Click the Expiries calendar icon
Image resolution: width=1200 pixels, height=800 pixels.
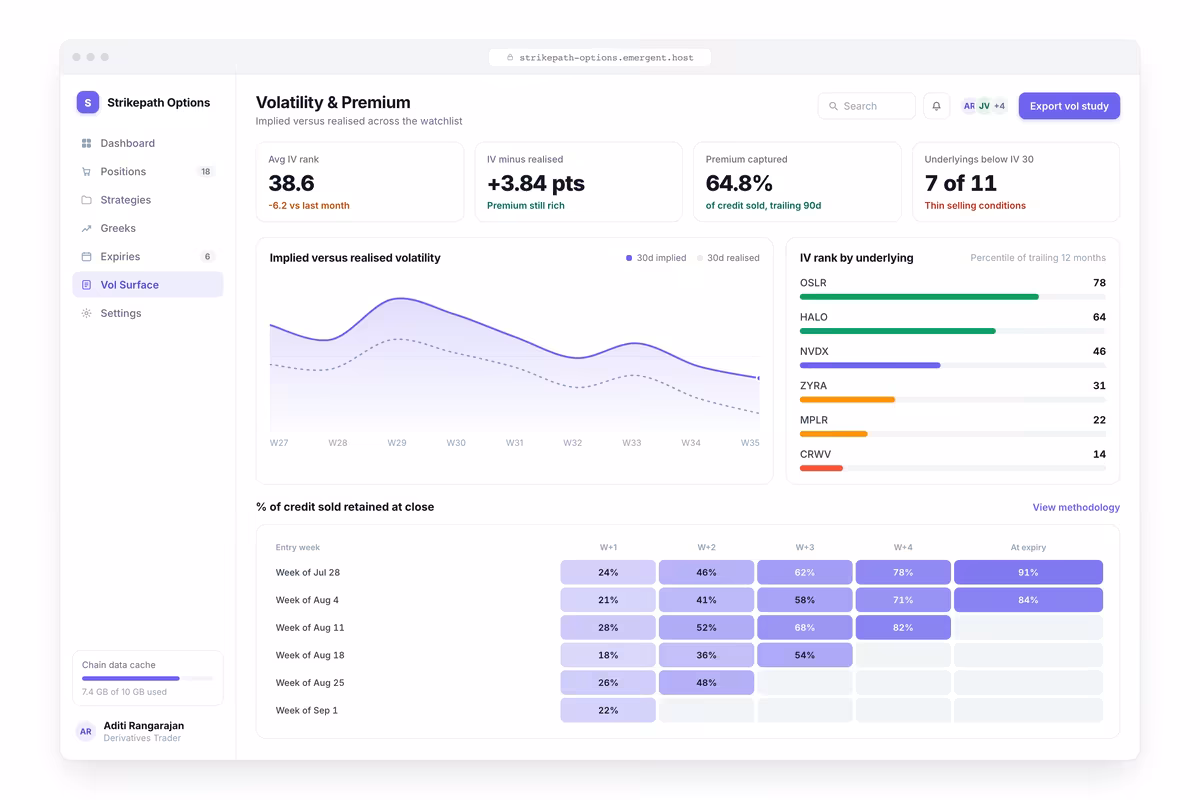tap(87, 257)
